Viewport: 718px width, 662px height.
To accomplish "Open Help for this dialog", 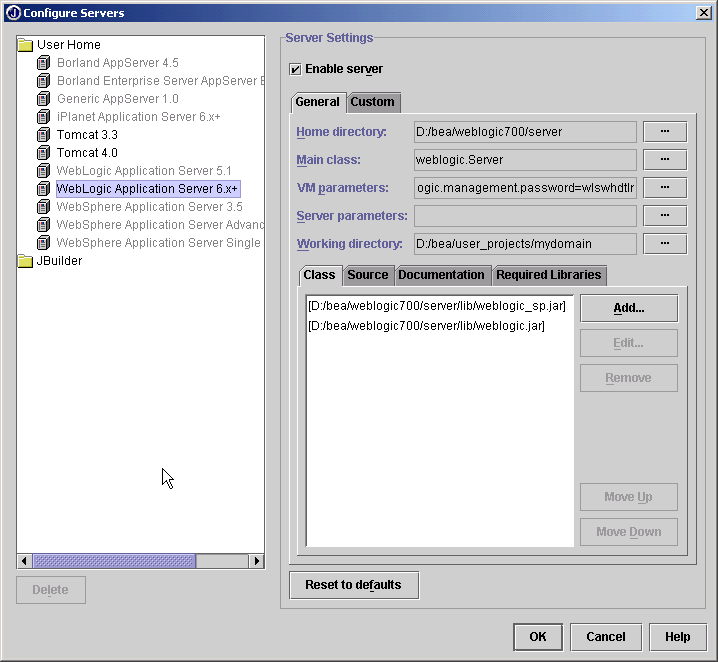I will [678, 637].
